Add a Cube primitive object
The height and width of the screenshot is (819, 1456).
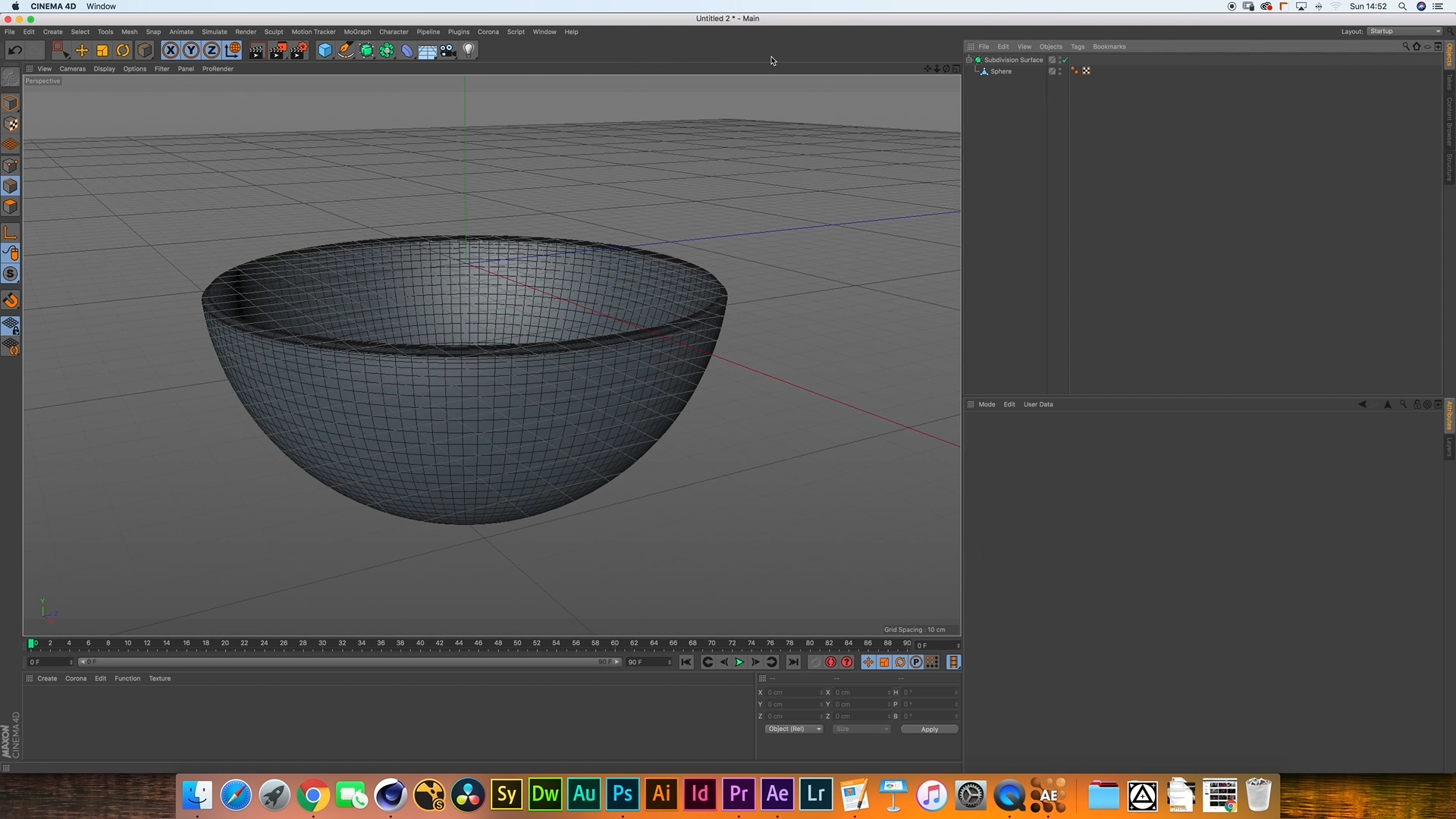325,51
